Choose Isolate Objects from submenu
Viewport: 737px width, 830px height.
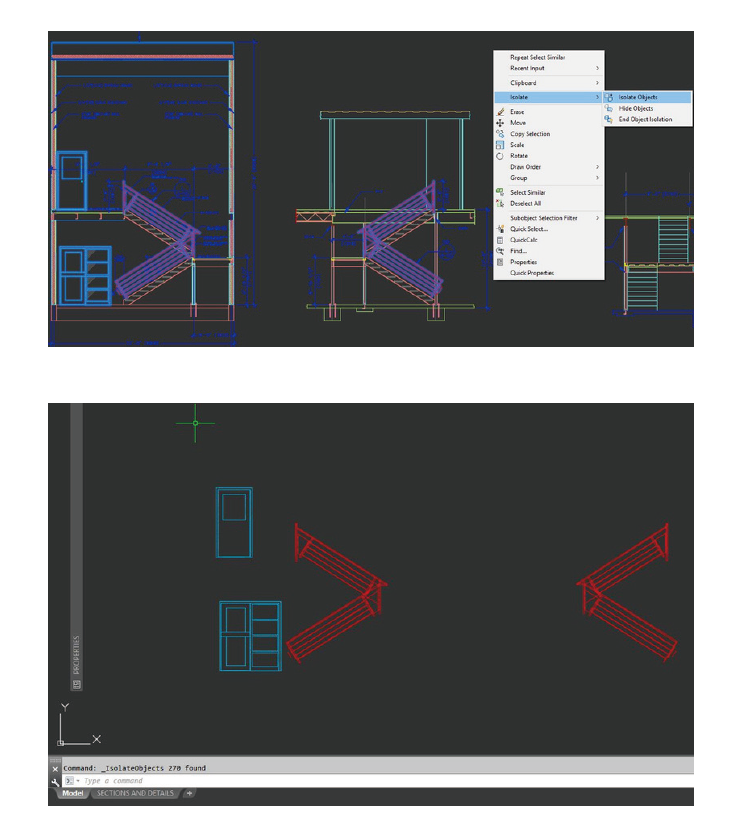click(x=648, y=97)
